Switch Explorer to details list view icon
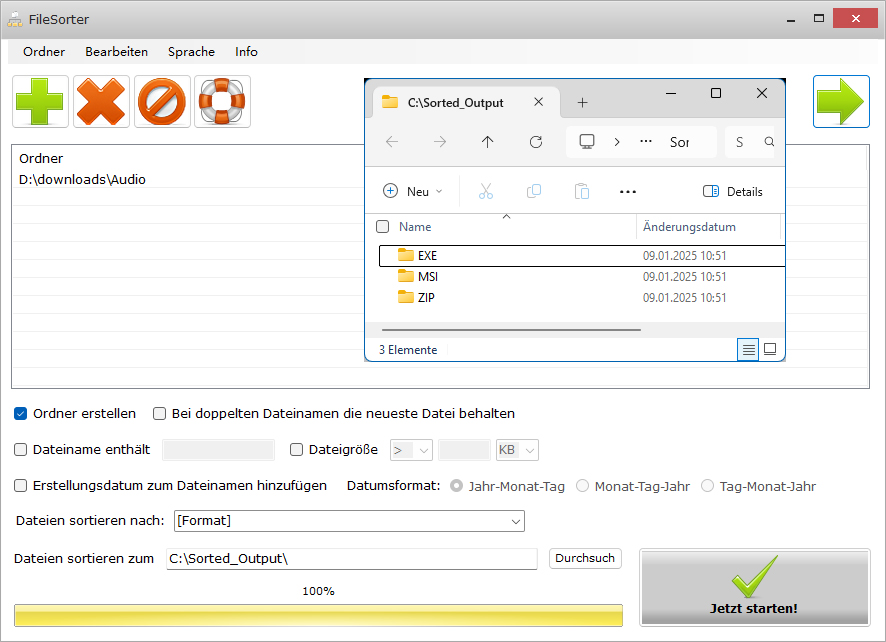This screenshot has height=642, width=886. [x=748, y=350]
